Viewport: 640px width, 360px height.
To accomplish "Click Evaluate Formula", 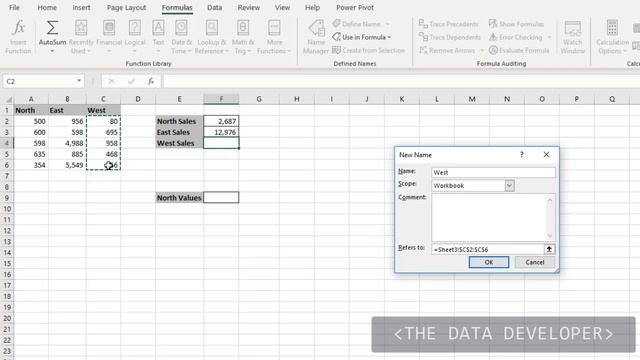I will click(519, 50).
